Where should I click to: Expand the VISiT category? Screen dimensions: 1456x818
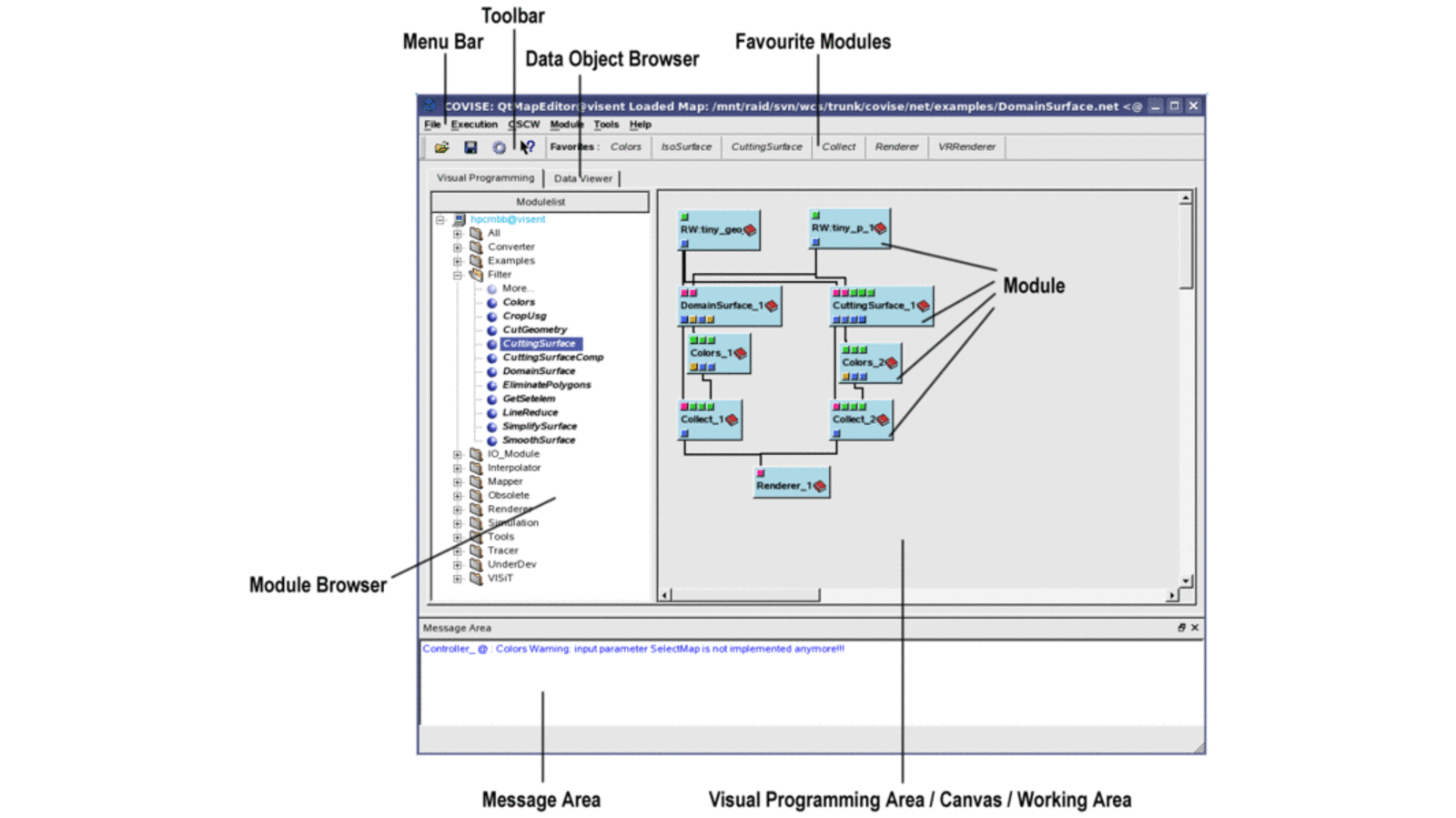[458, 579]
